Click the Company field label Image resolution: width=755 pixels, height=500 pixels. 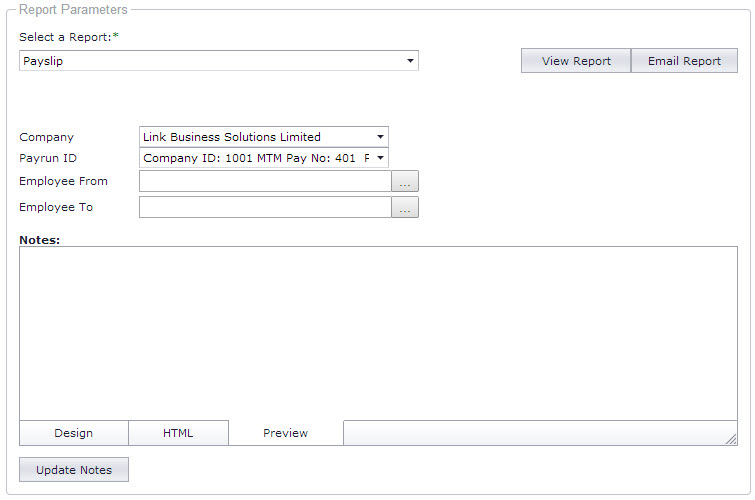(46, 137)
